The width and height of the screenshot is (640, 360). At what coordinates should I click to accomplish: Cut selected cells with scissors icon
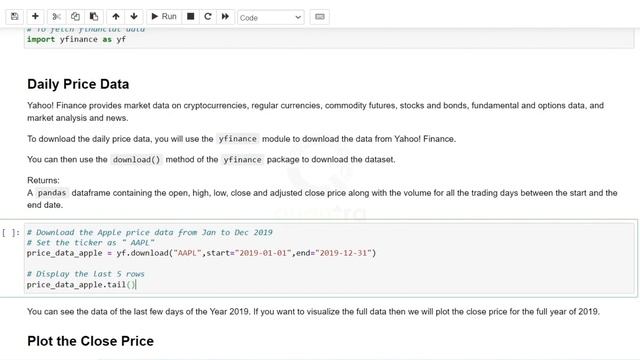56,17
